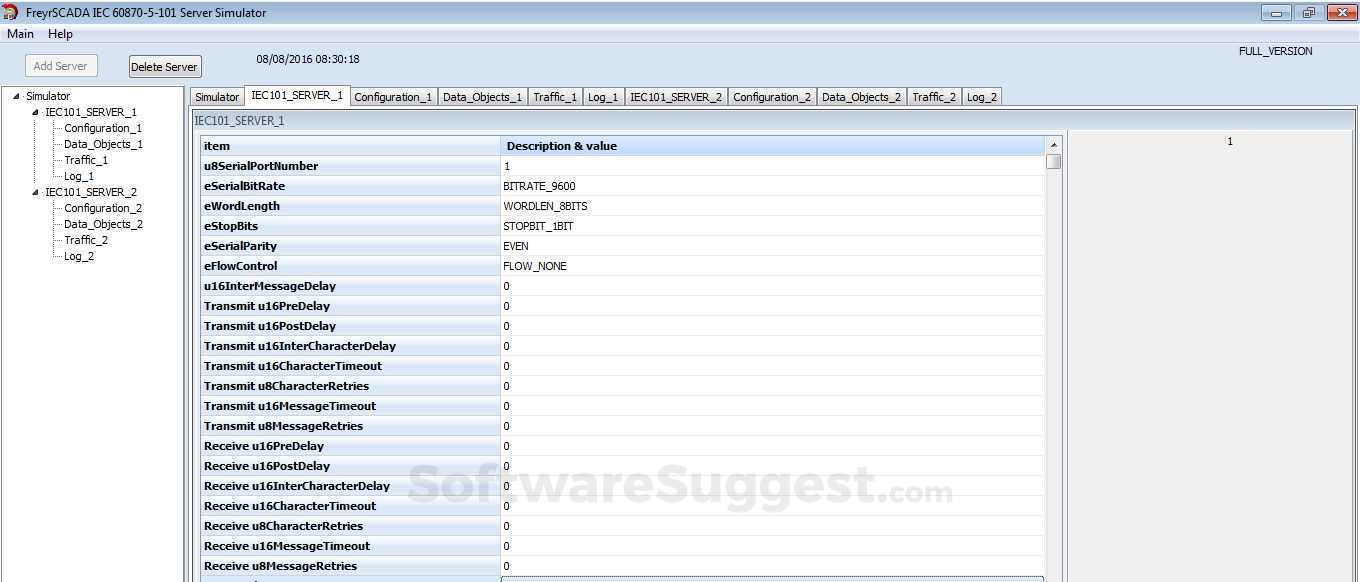
Task: Switch to the Configuration_2 tab
Action: pos(772,96)
